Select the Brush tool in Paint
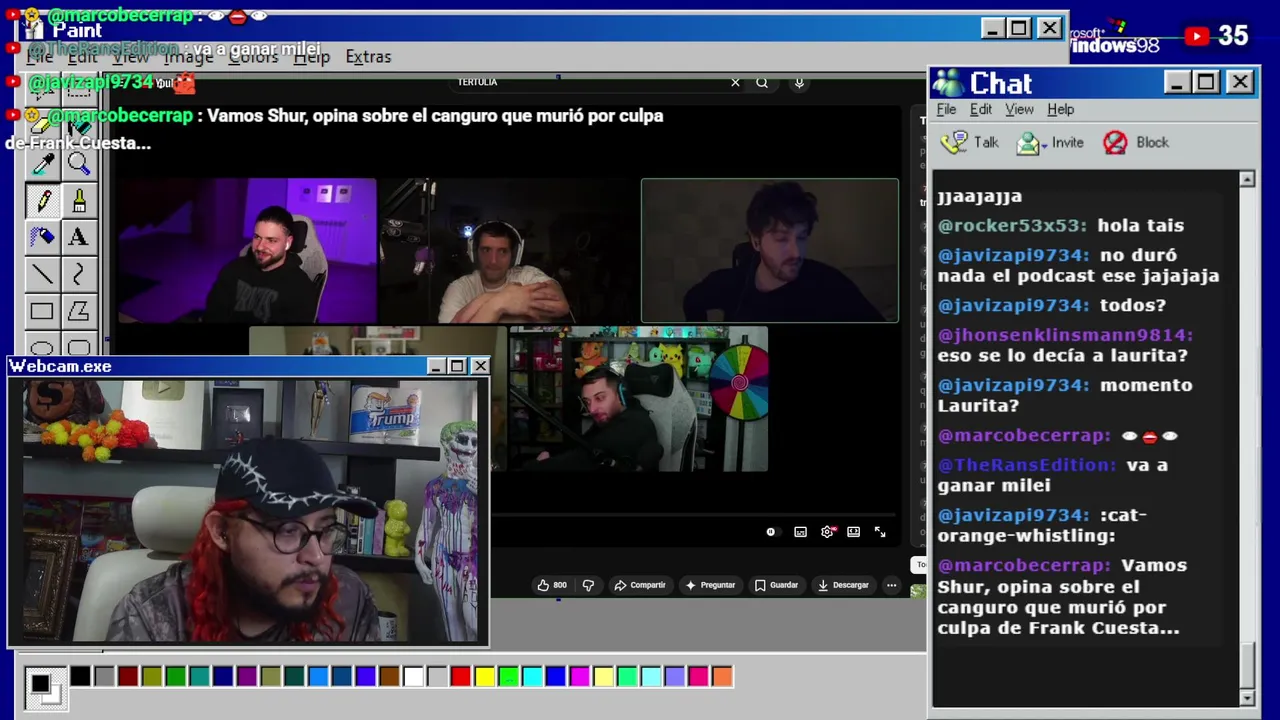This screenshot has width=1280, height=720. (78, 201)
